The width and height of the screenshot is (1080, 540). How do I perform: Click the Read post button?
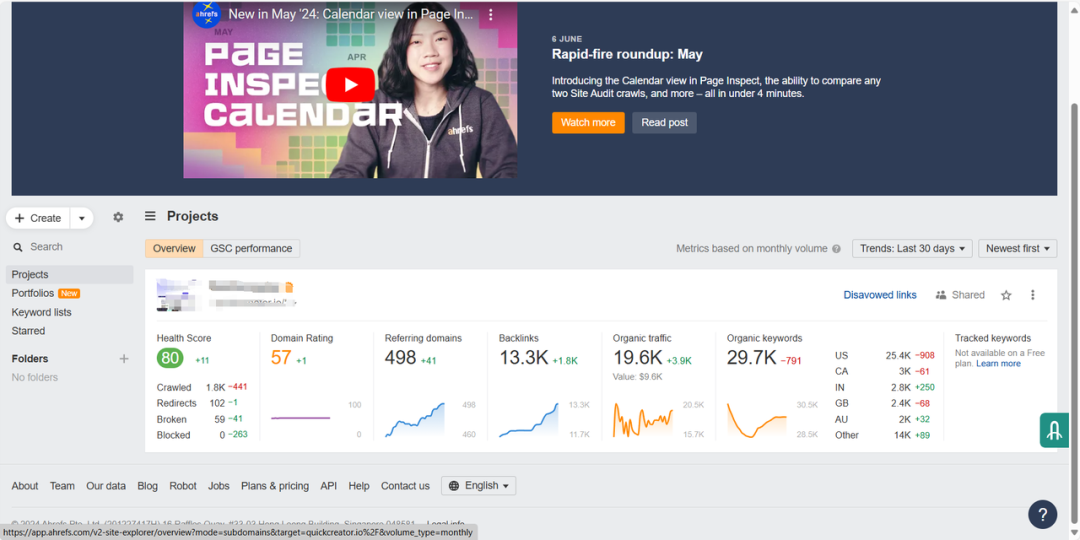click(x=665, y=123)
